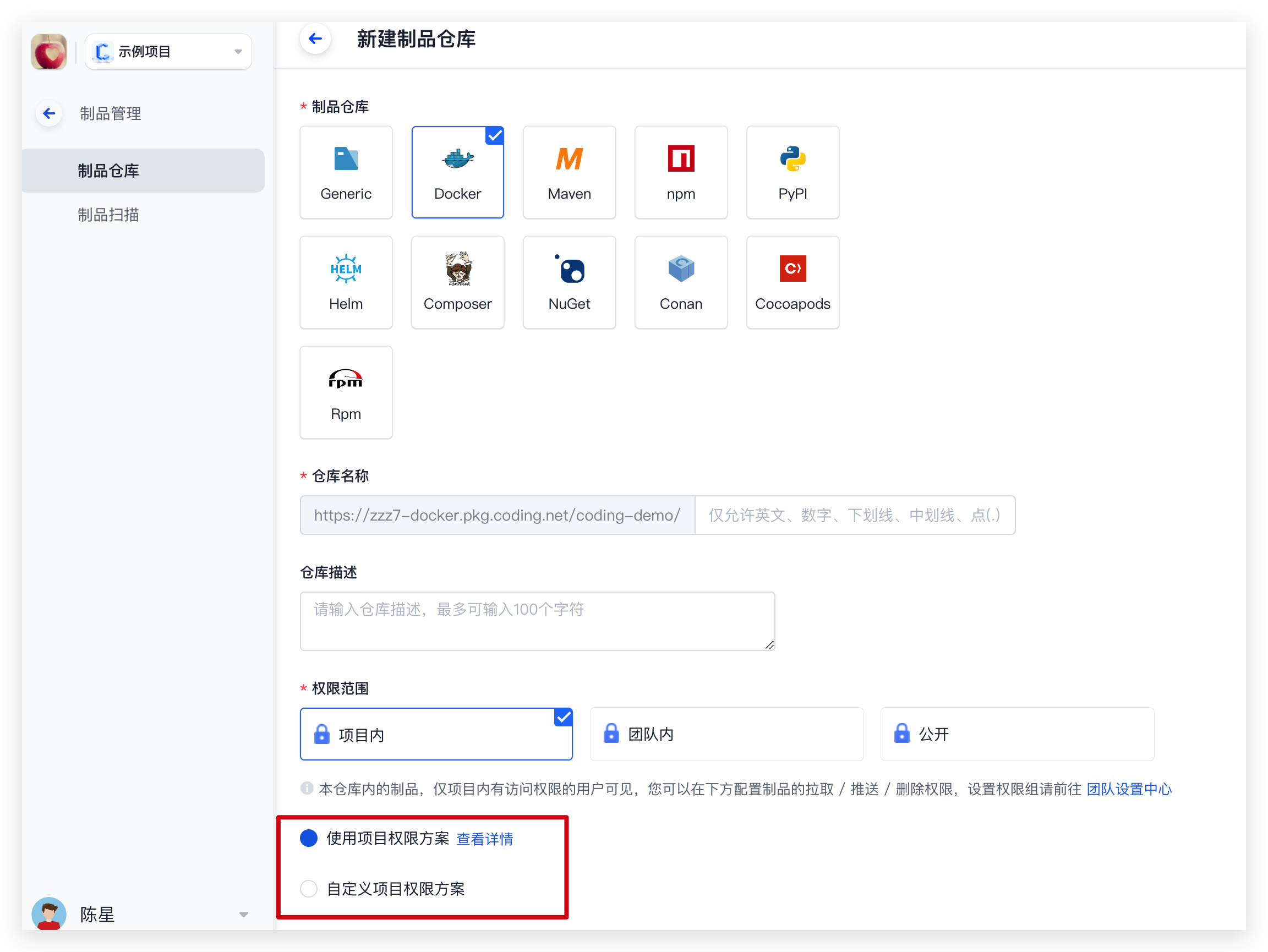This screenshot has width=1268, height=952.
Task: Pick the Helm repository type
Action: [346, 282]
